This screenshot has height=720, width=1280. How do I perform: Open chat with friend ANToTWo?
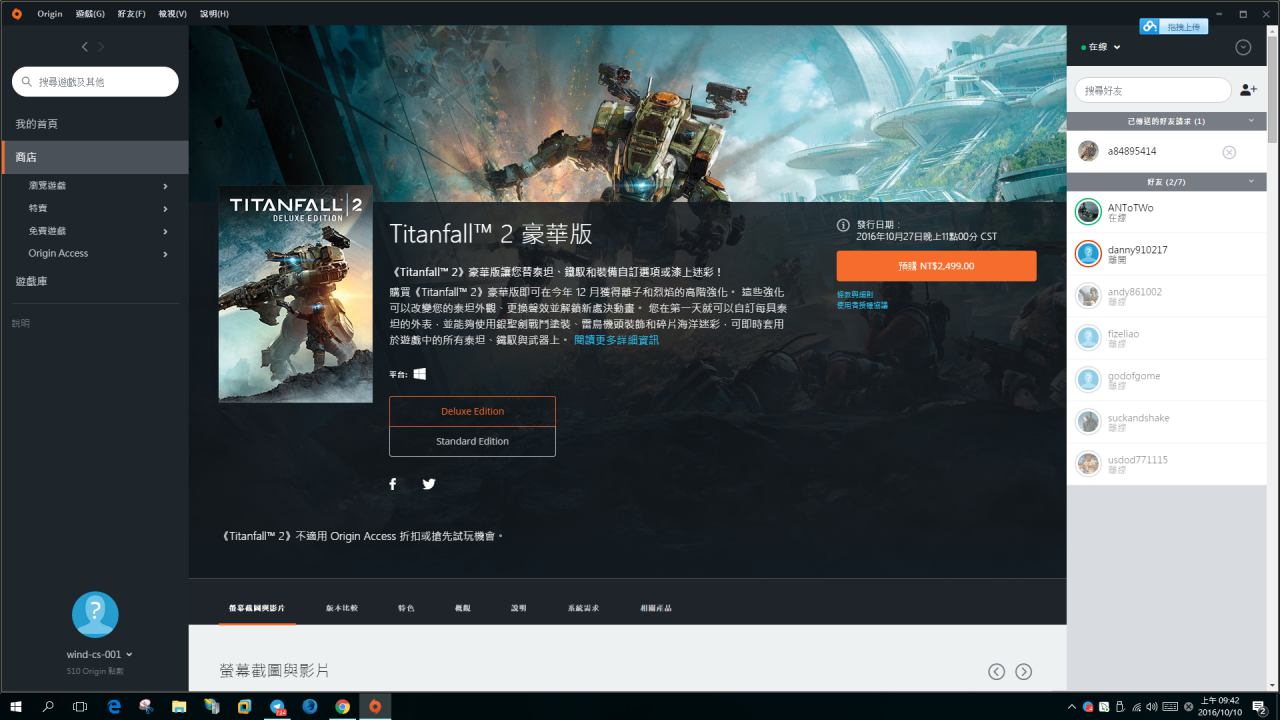click(x=1167, y=212)
